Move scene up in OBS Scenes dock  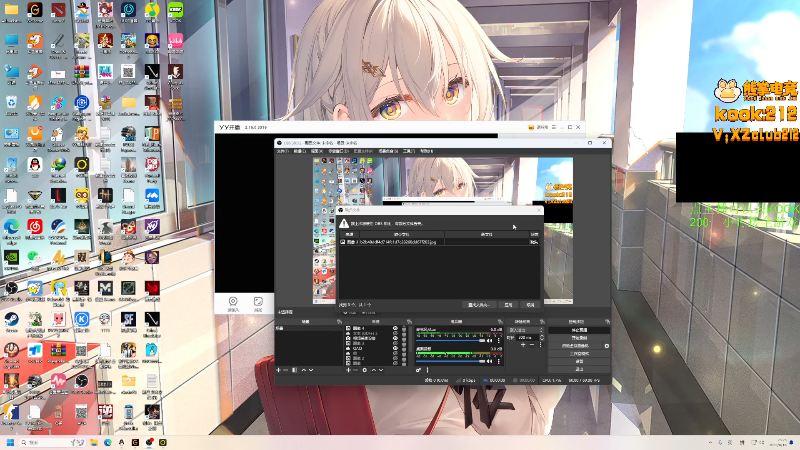(x=304, y=370)
